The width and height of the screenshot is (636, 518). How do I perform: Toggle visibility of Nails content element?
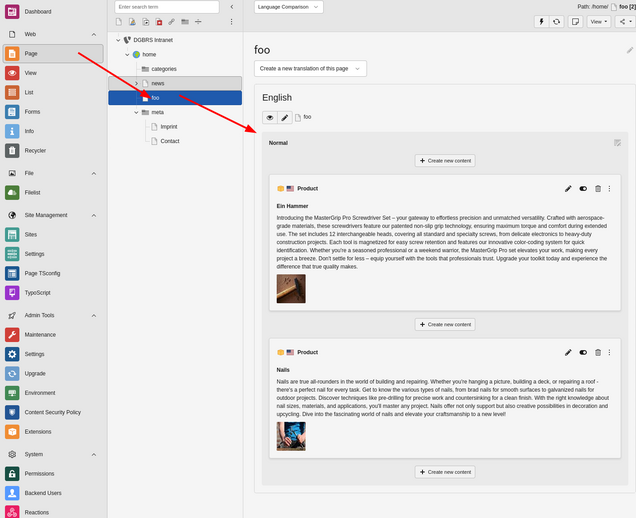[x=583, y=352]
